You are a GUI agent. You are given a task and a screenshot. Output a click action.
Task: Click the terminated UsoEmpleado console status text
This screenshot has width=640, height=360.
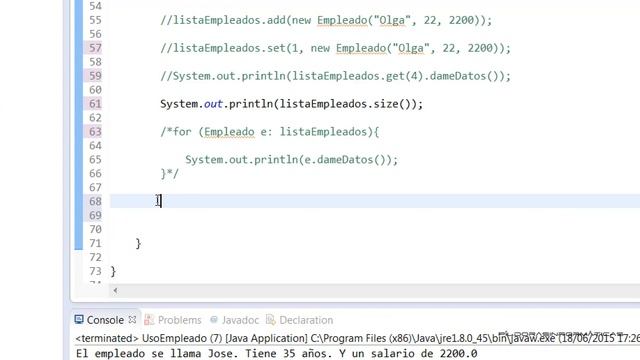[357, 338]
